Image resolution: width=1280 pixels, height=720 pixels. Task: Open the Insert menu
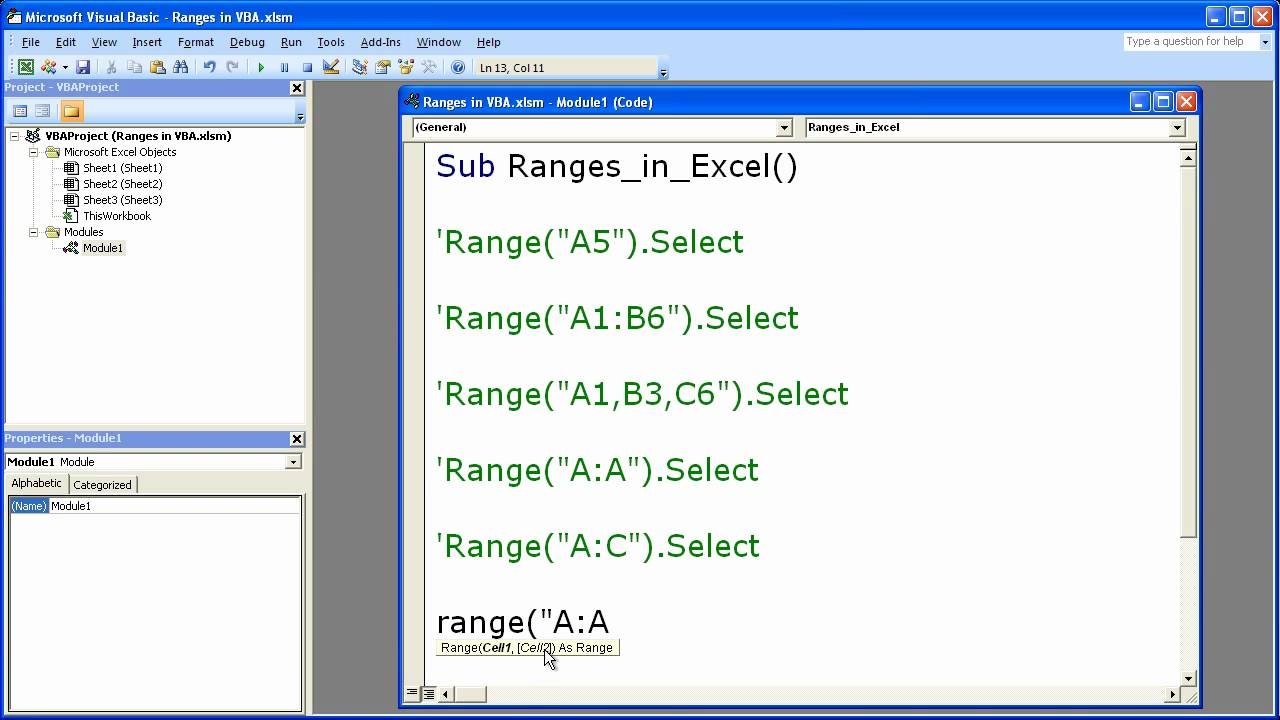(147, 42)
